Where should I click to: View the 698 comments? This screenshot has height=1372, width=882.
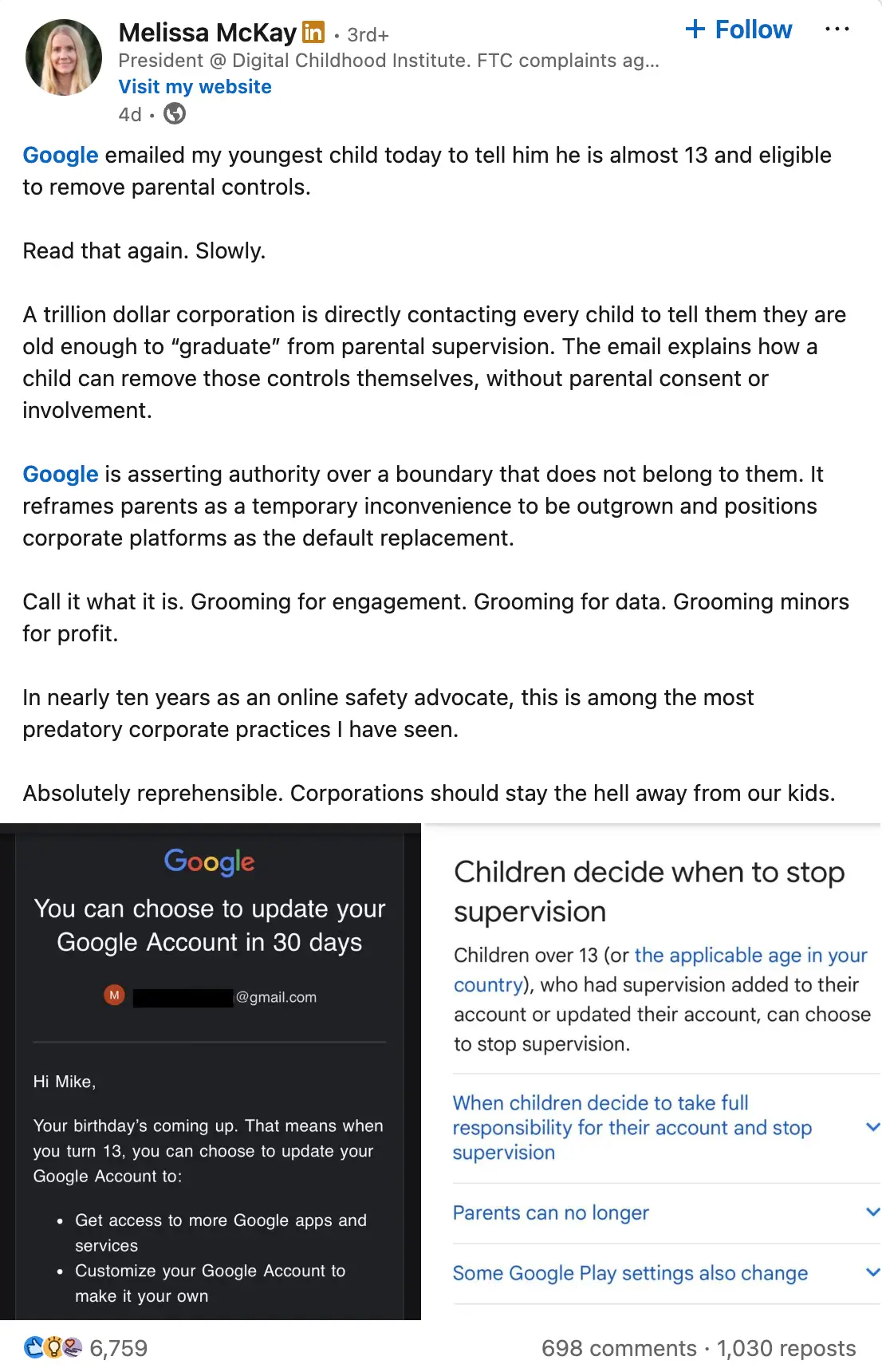pos(620,1348)
